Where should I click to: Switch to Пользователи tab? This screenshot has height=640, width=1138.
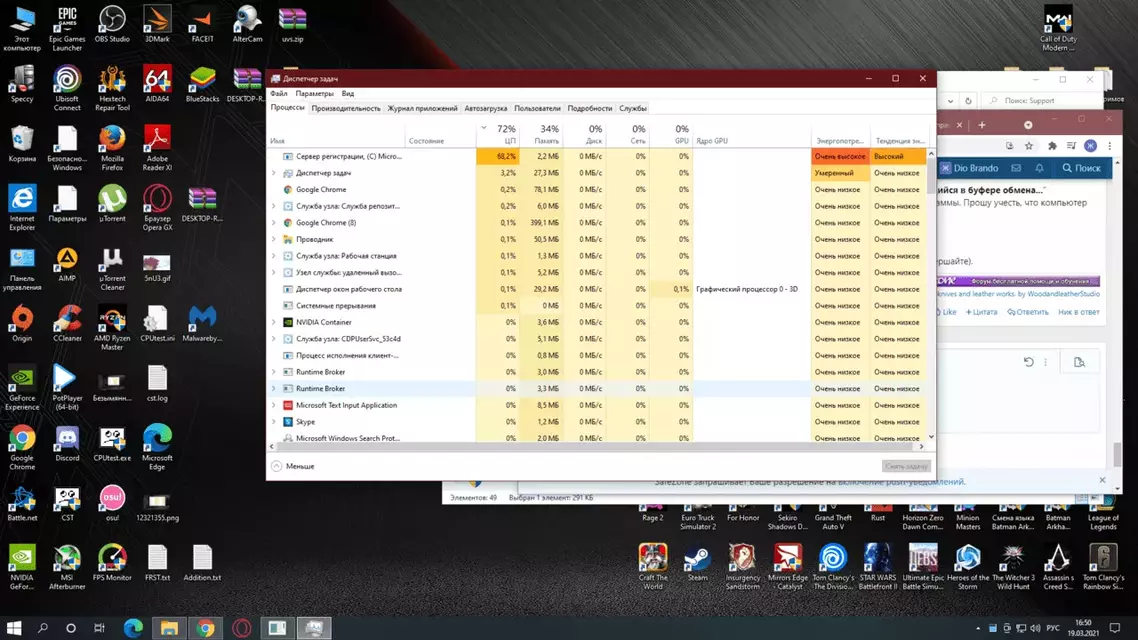click(537, 108)
